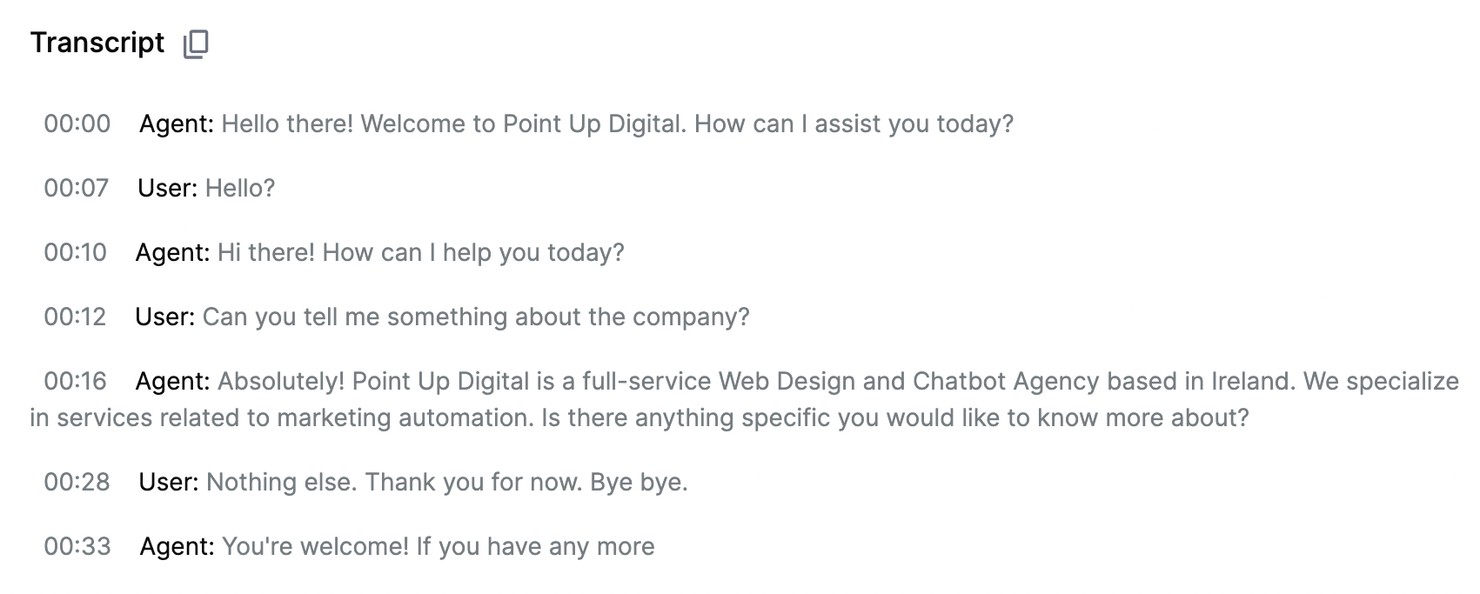This screenshot has width=1480, height=594.
Task: Click the Agent label beside 'Hi there!'
Action: (x=173, y=252)
